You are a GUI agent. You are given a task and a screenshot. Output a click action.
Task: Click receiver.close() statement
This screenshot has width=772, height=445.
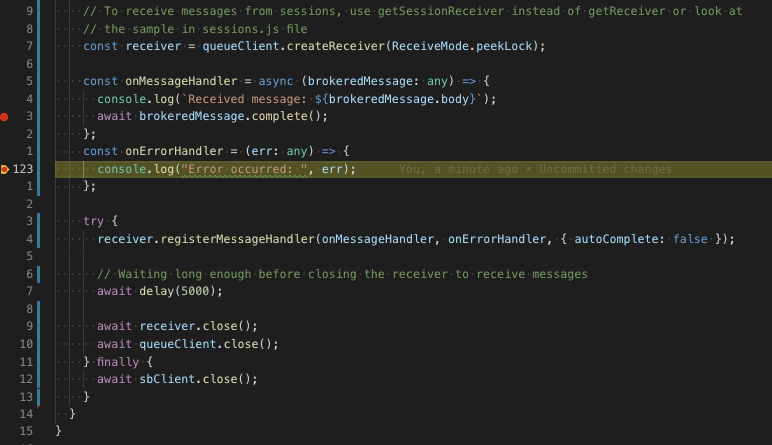click(x=177, y=326)
